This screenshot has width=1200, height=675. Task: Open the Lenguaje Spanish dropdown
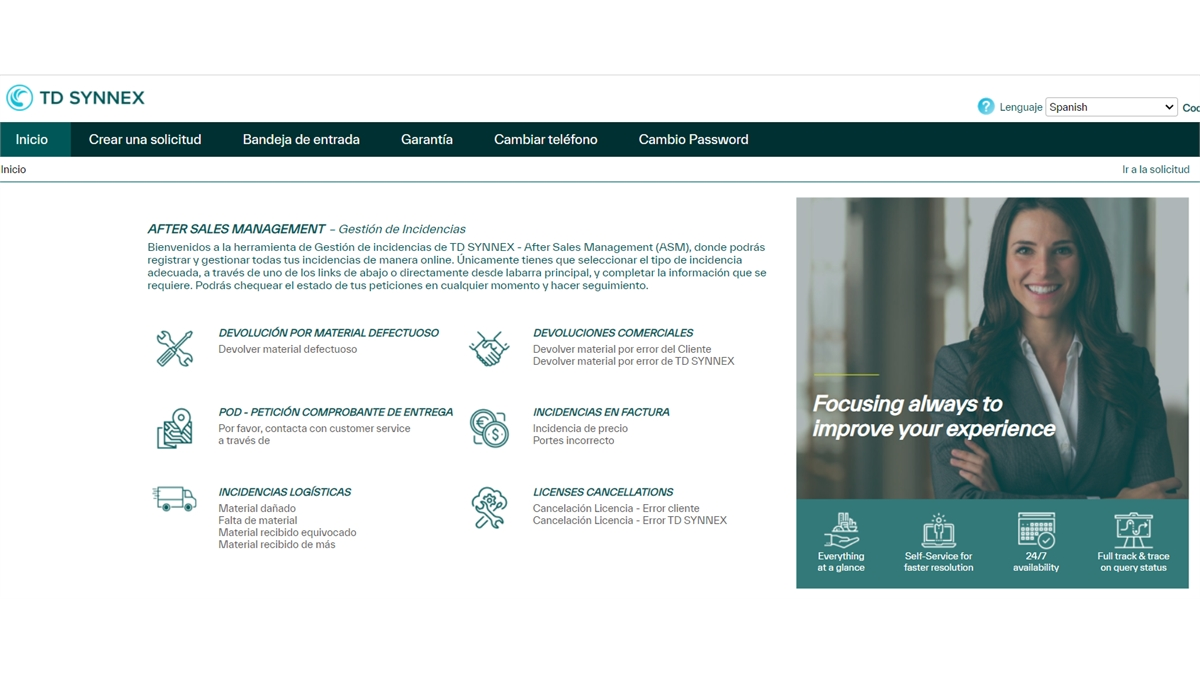1111,107
